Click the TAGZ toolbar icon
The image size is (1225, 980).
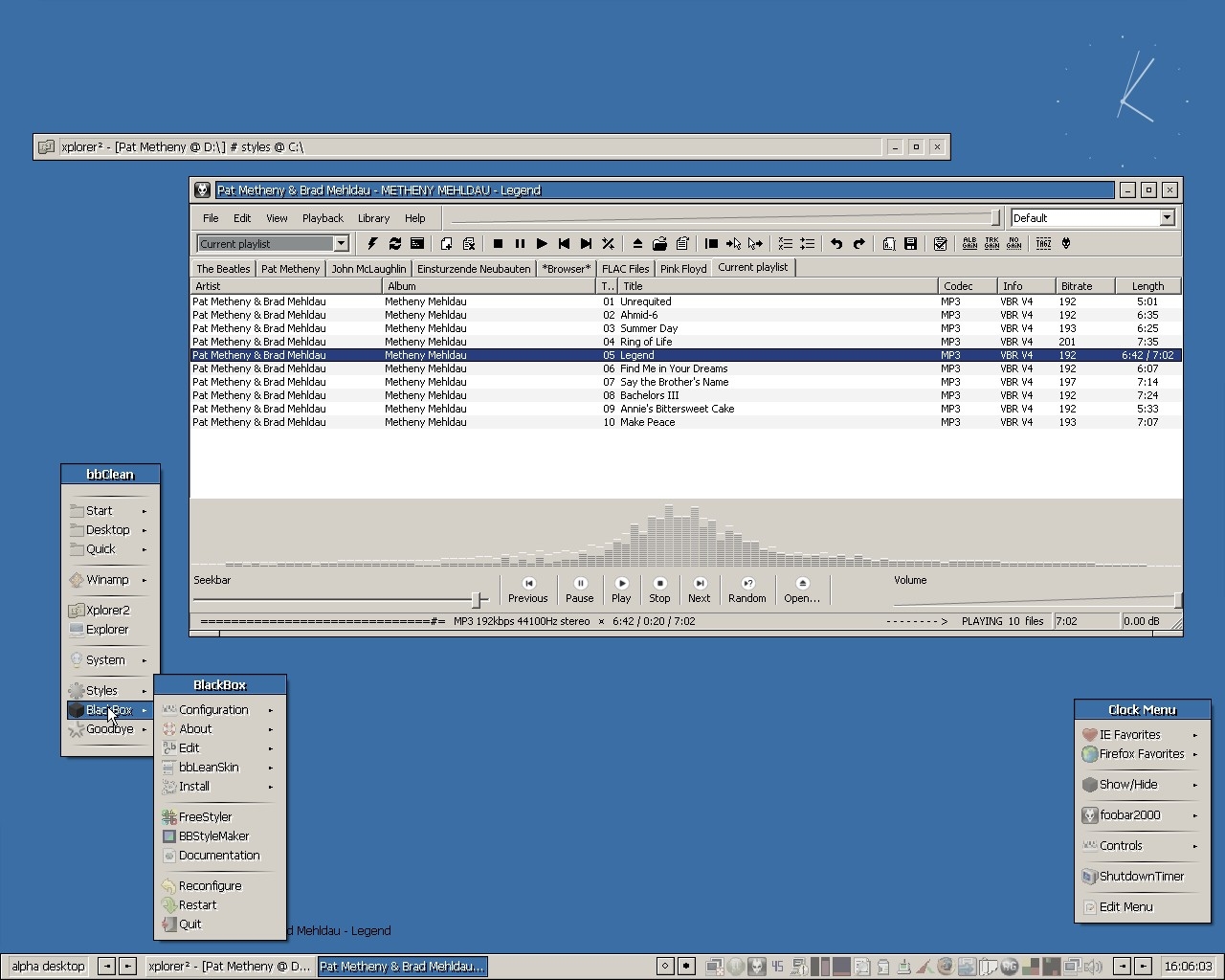click(x=1043, y=244)
